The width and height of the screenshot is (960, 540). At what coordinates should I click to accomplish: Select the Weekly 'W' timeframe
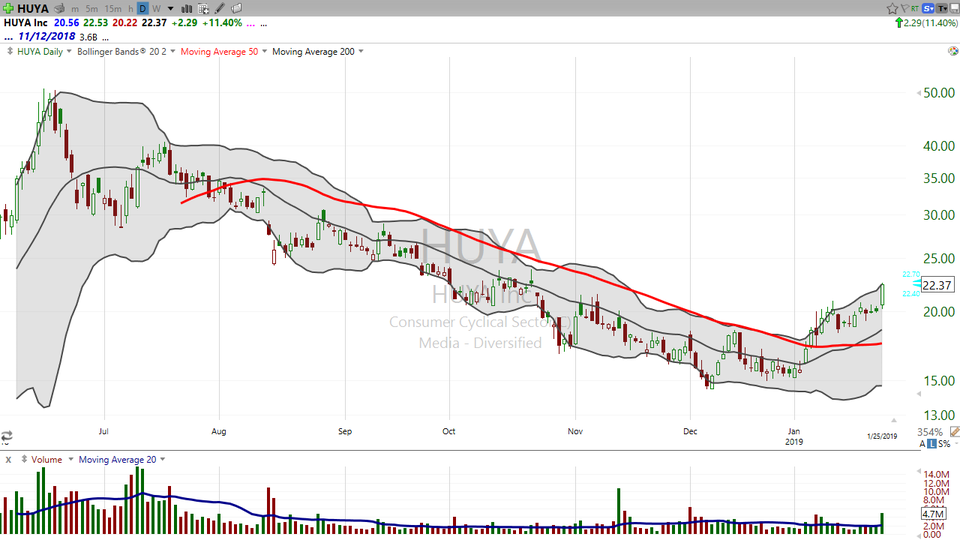click(156, 9)
